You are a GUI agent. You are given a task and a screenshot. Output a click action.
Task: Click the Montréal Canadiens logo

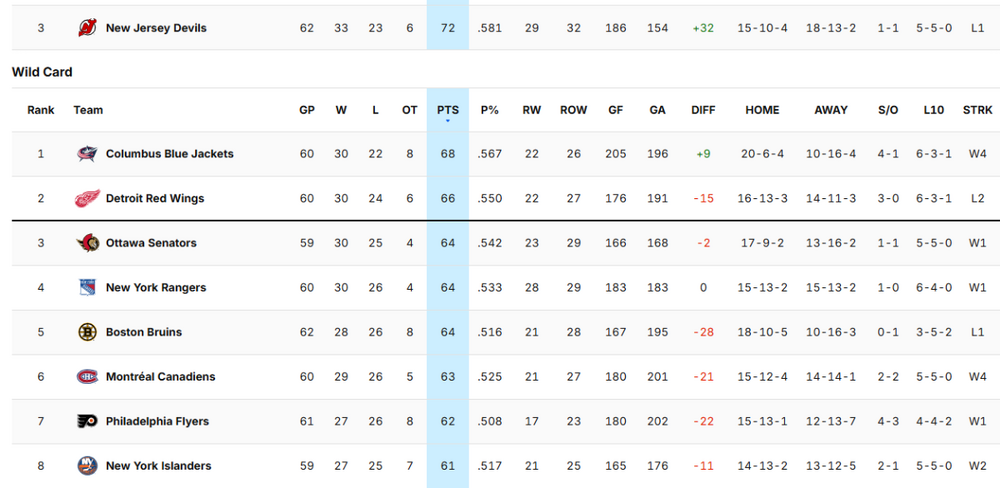88,377
